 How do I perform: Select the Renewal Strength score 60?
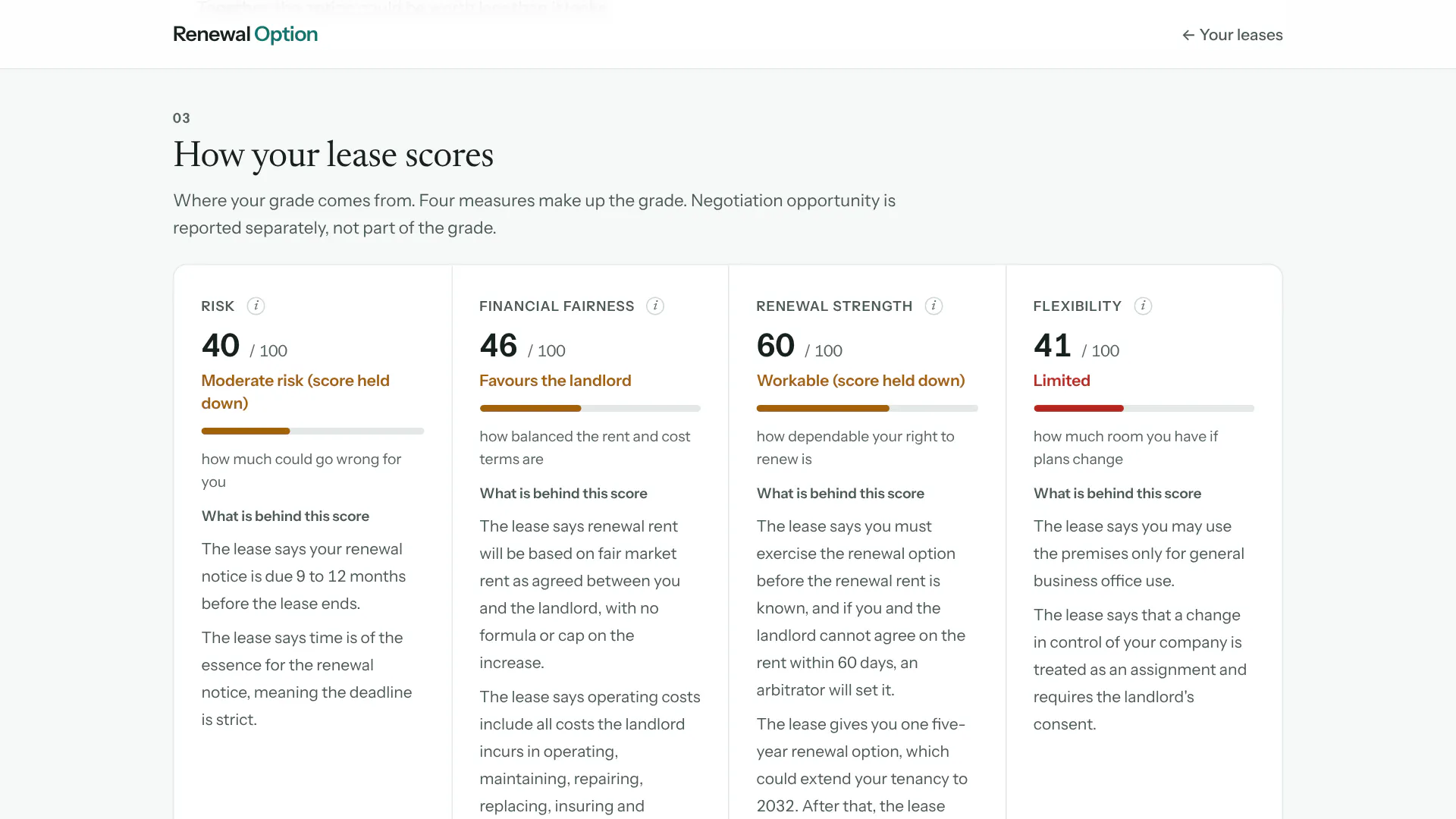775,345
